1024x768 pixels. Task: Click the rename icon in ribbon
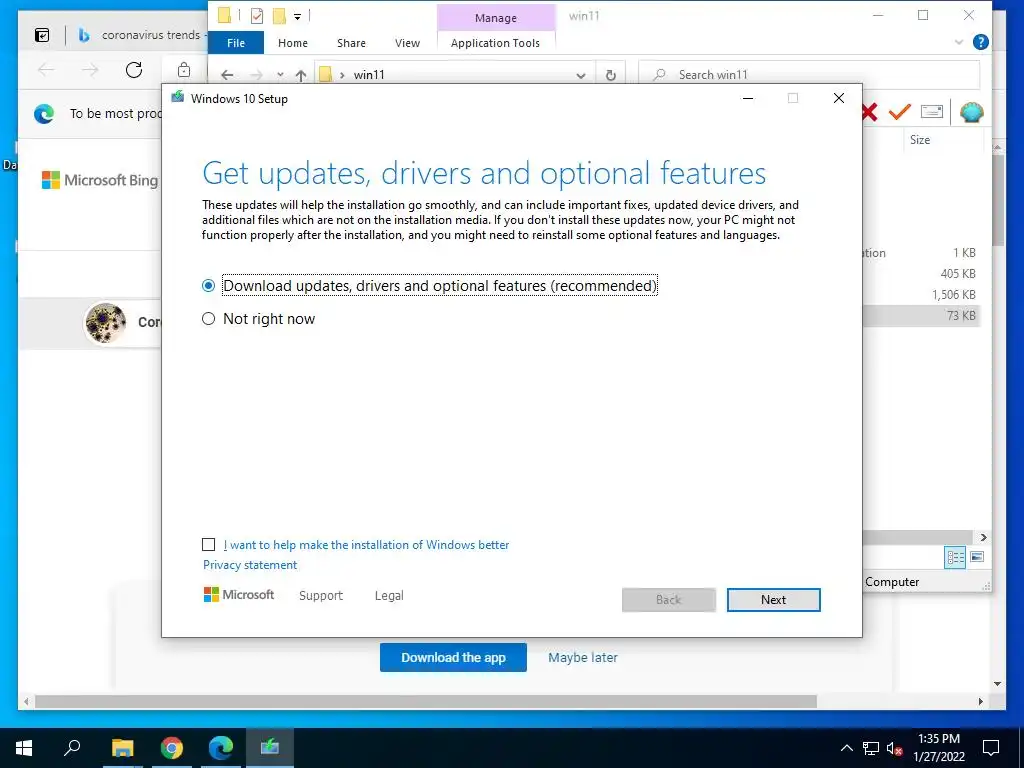pos(932,112)
